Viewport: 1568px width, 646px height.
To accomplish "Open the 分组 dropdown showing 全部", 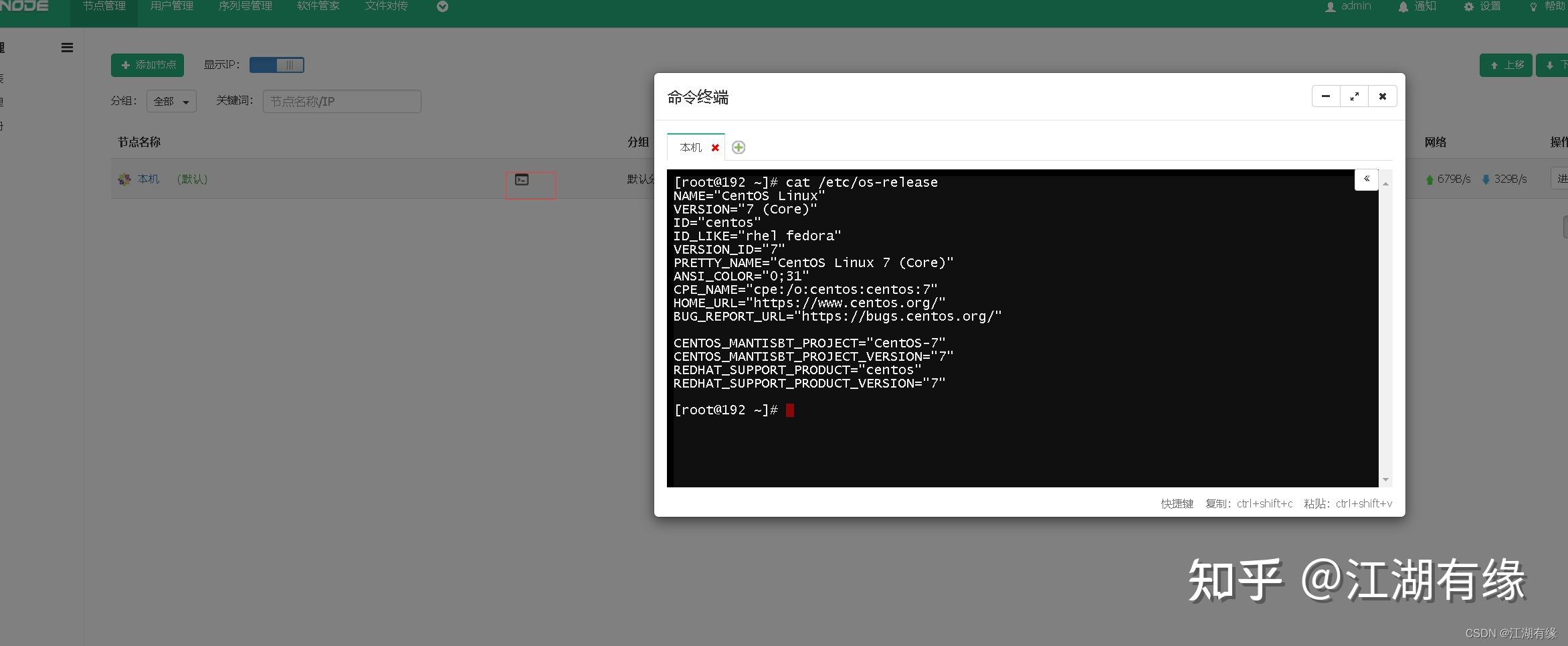I will click(x=171, y=101).
